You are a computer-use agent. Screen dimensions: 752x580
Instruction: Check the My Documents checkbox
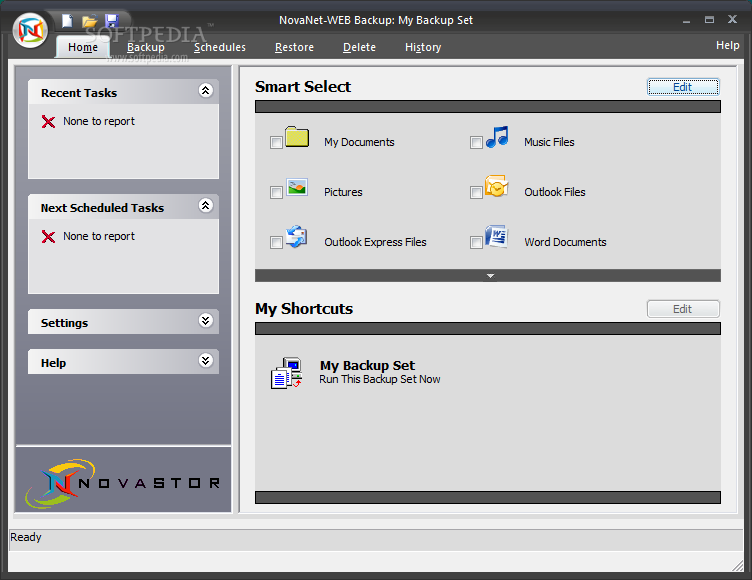pyautogui.click(x=276, y=142)
